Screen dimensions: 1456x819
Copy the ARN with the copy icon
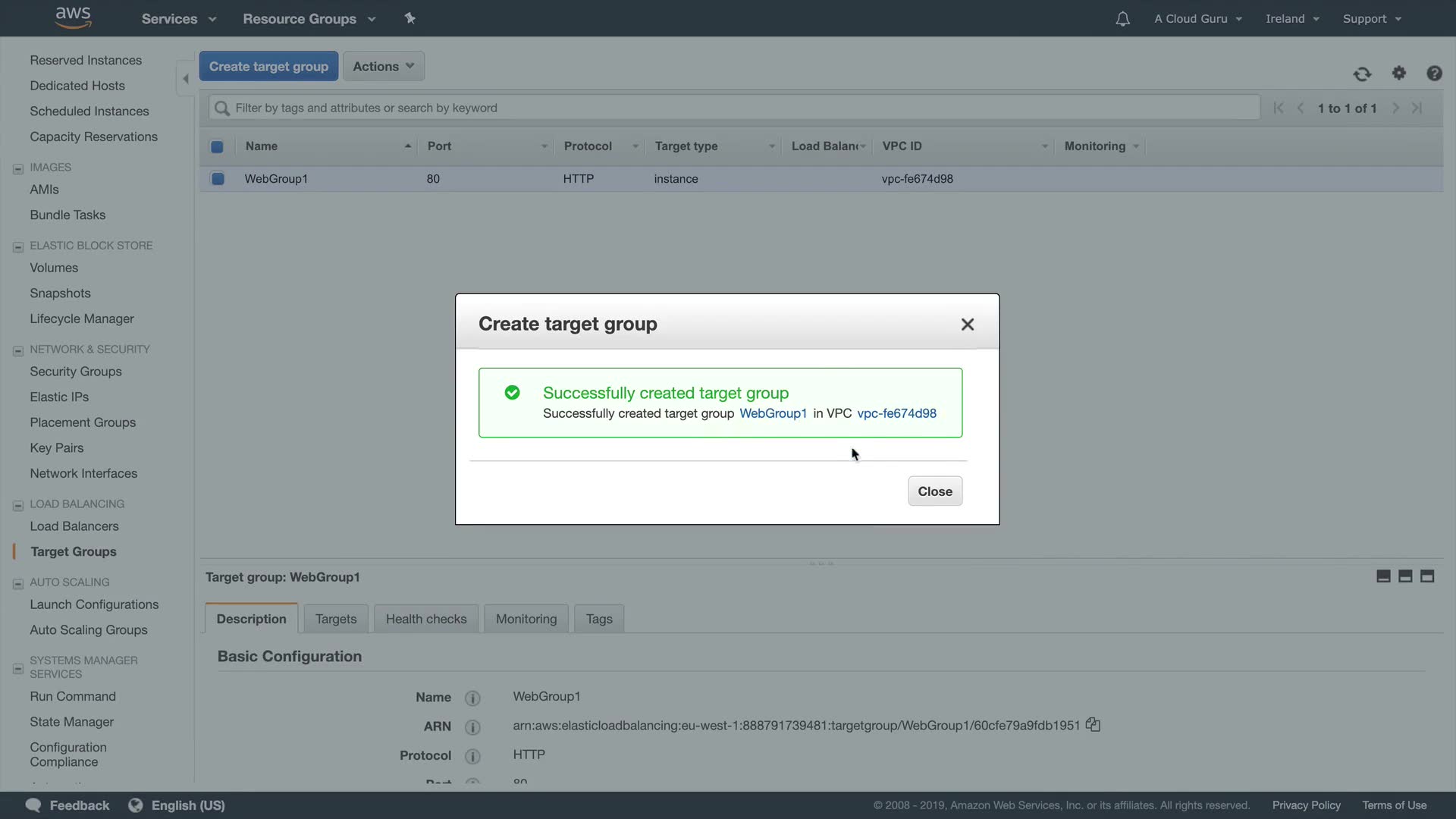[1093, 725]
